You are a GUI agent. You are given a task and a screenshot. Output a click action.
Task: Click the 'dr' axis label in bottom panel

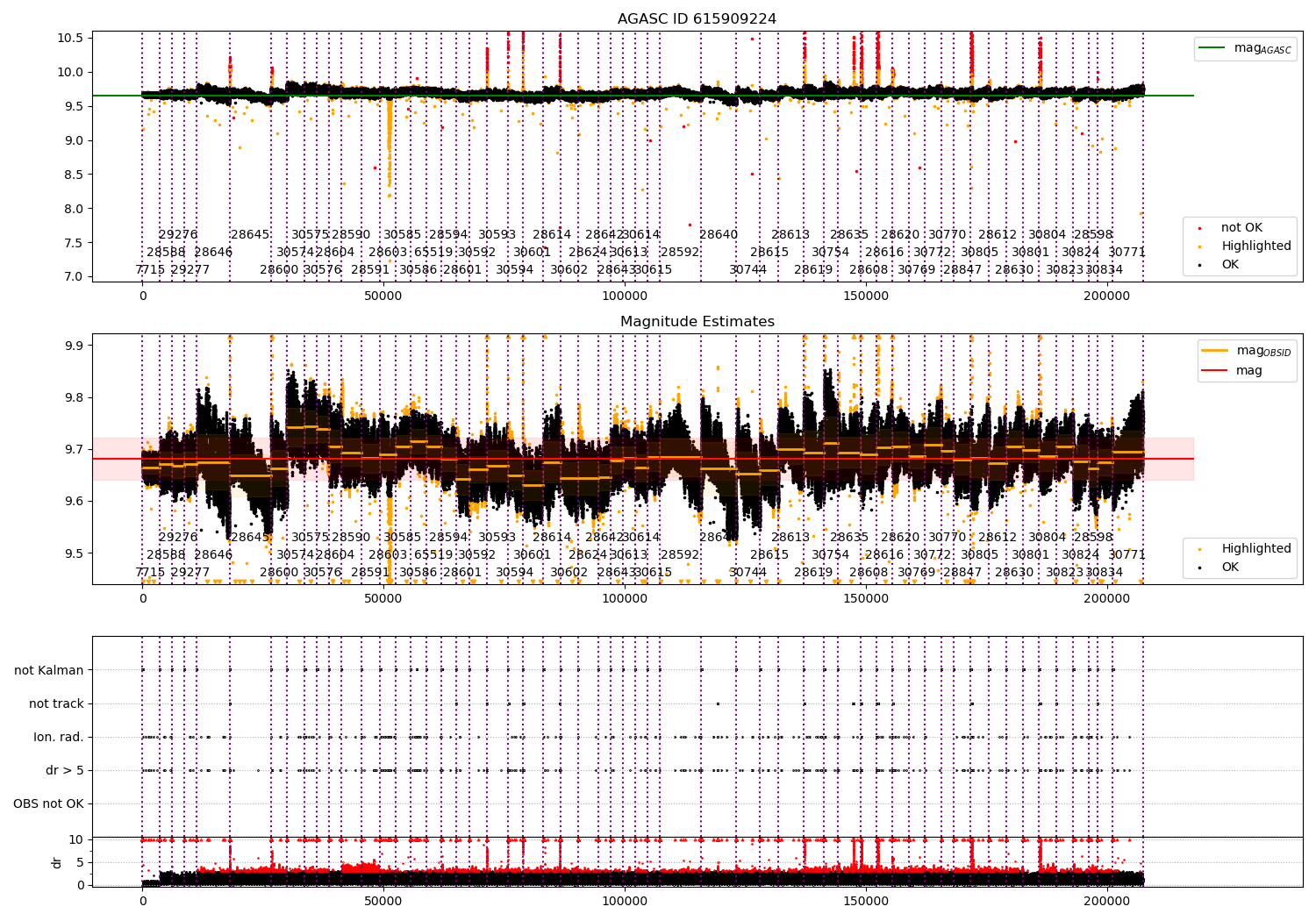[x=57, y=862]
